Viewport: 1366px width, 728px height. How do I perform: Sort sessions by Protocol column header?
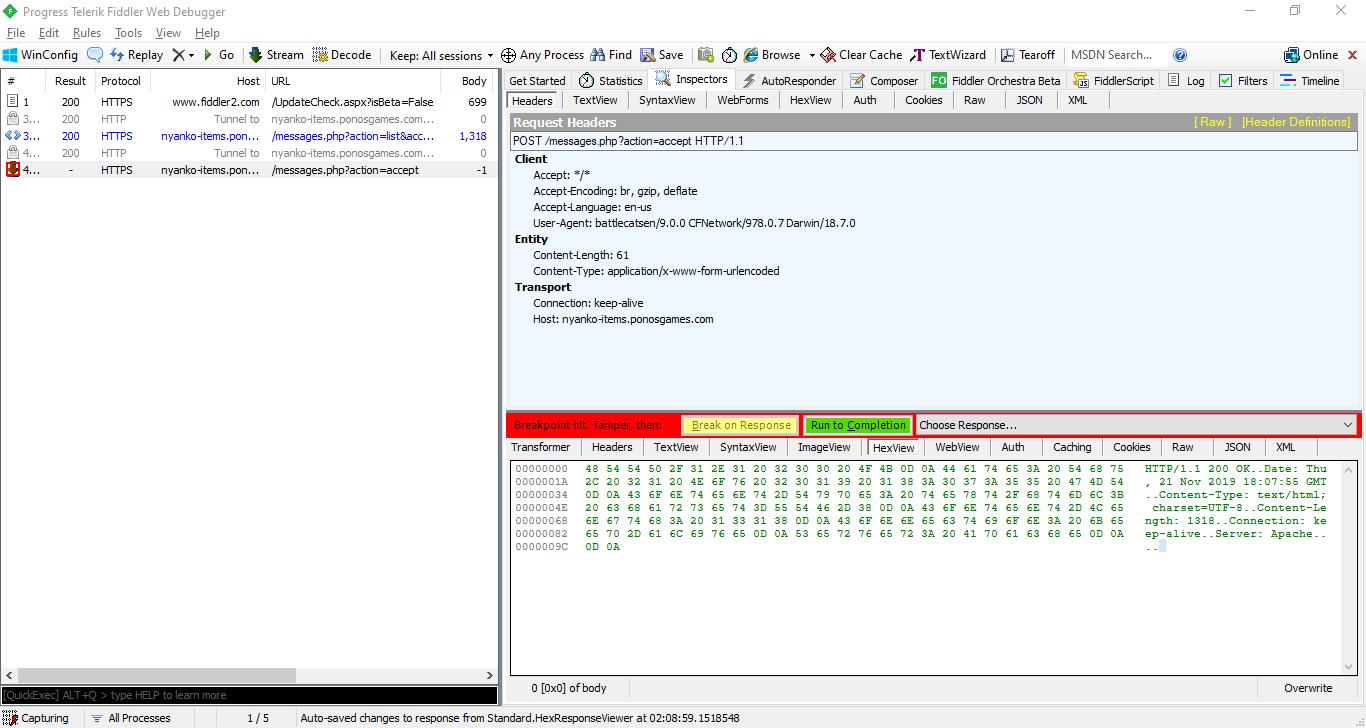tap(121, 81)
